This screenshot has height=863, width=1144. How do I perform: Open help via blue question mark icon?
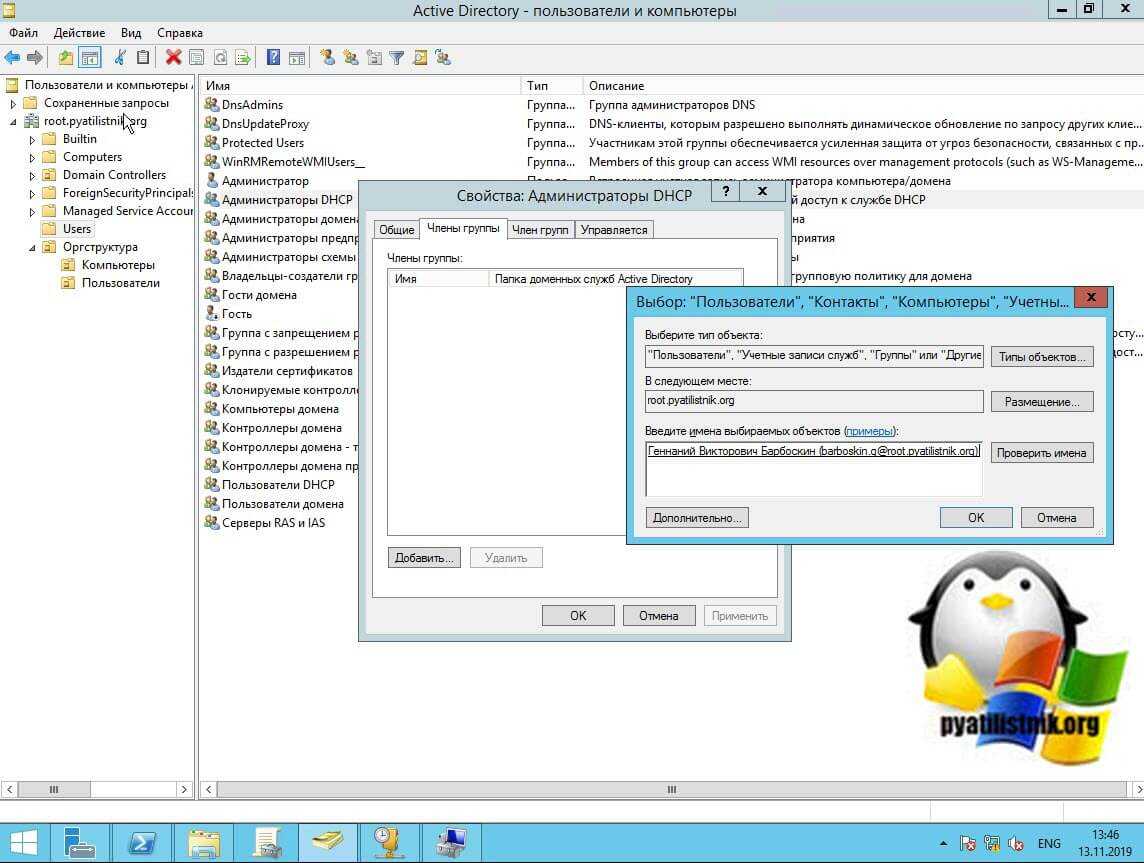pos(273,58)
